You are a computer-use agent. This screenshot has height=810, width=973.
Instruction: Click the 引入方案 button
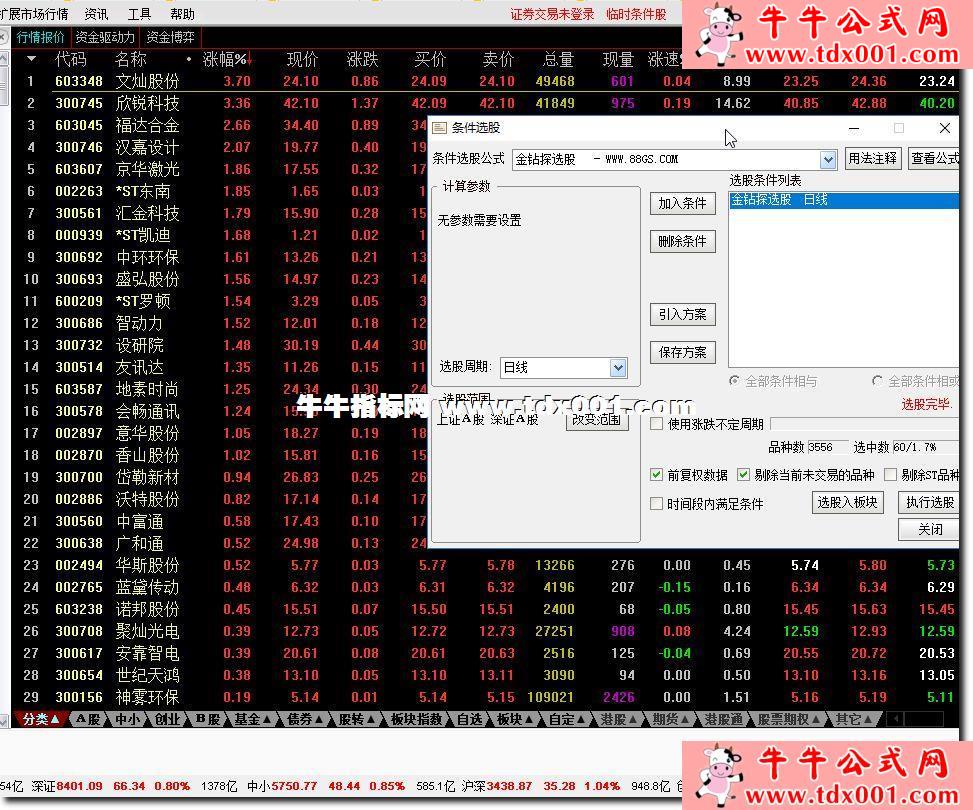(682, 315)
